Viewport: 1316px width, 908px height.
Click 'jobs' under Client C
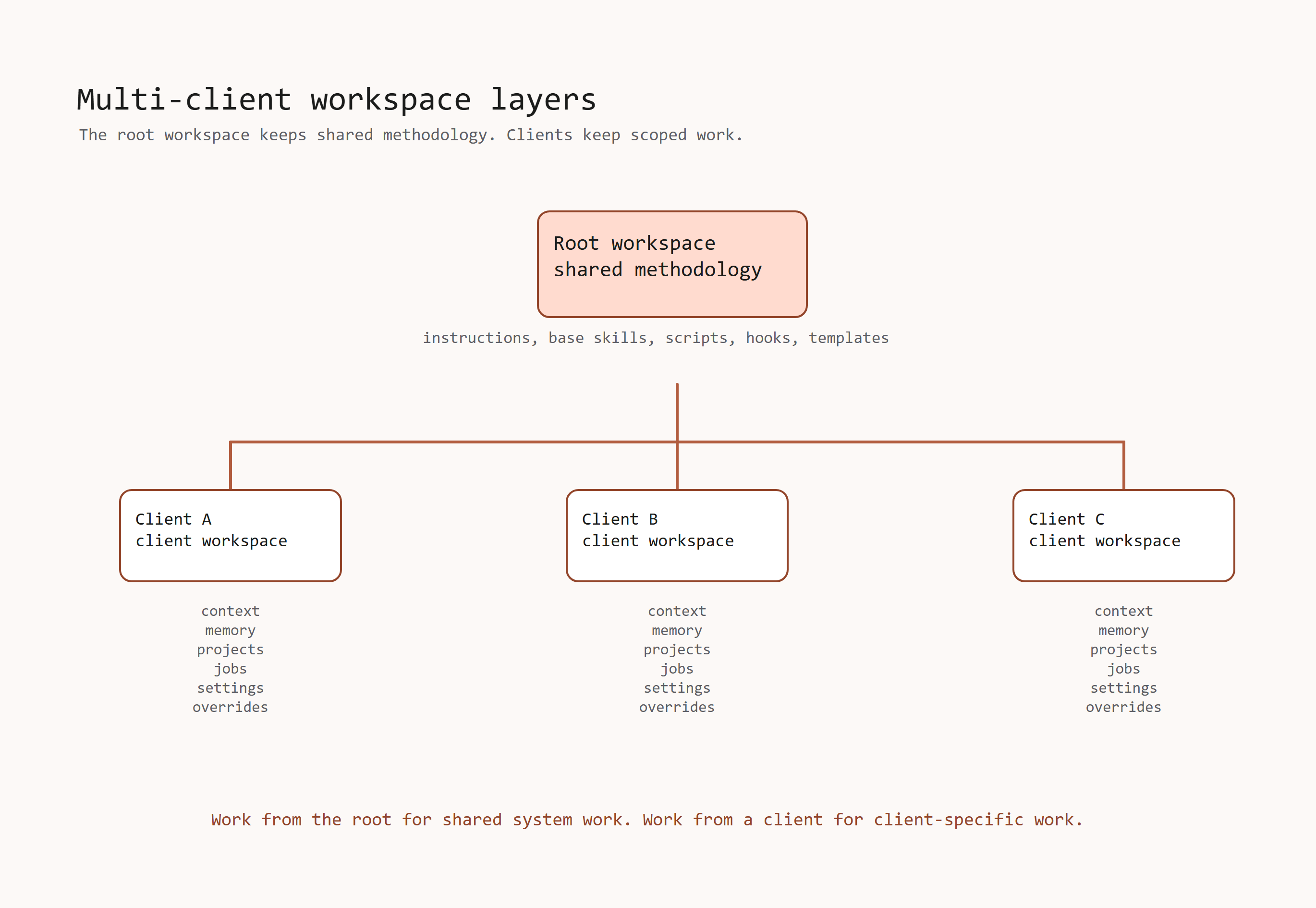[1124, 669]
